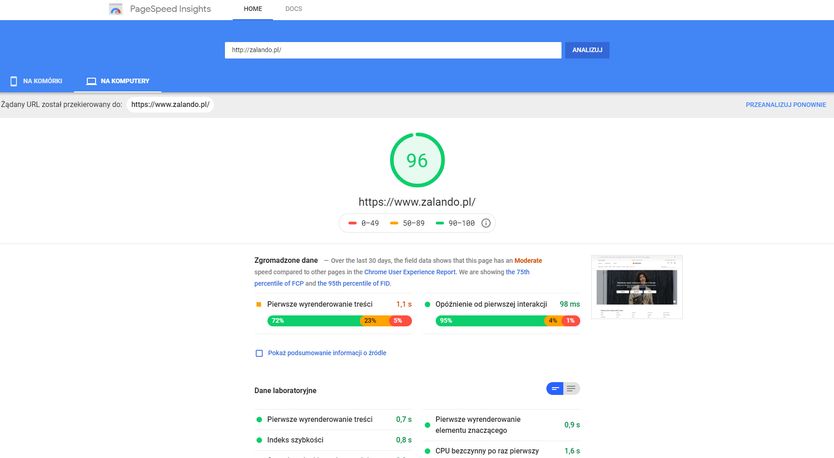Switch to the NA KOMÓRKI tab
The height and width of the screenshot is (458, 834).
[37, 81]
